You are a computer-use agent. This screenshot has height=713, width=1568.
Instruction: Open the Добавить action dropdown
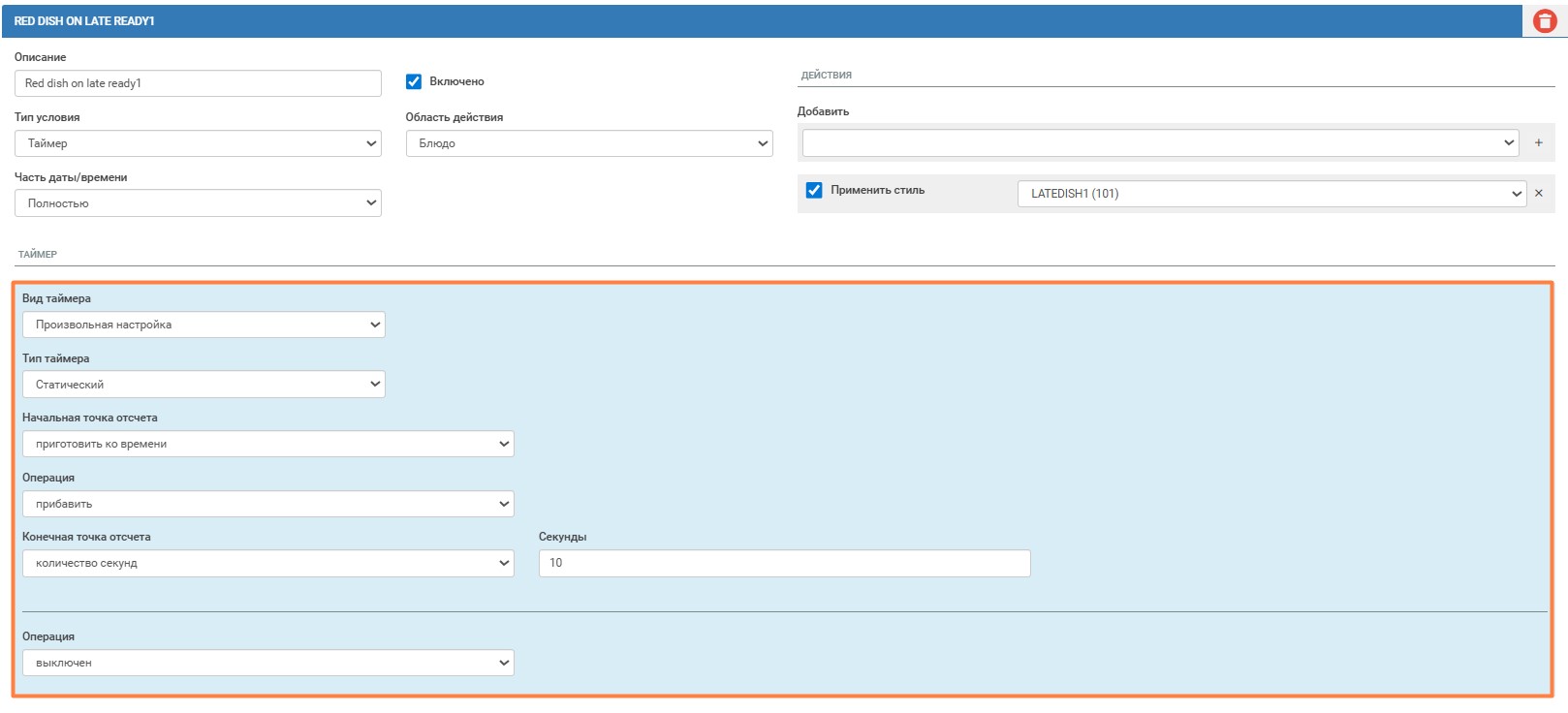(x=1160, y=142)
